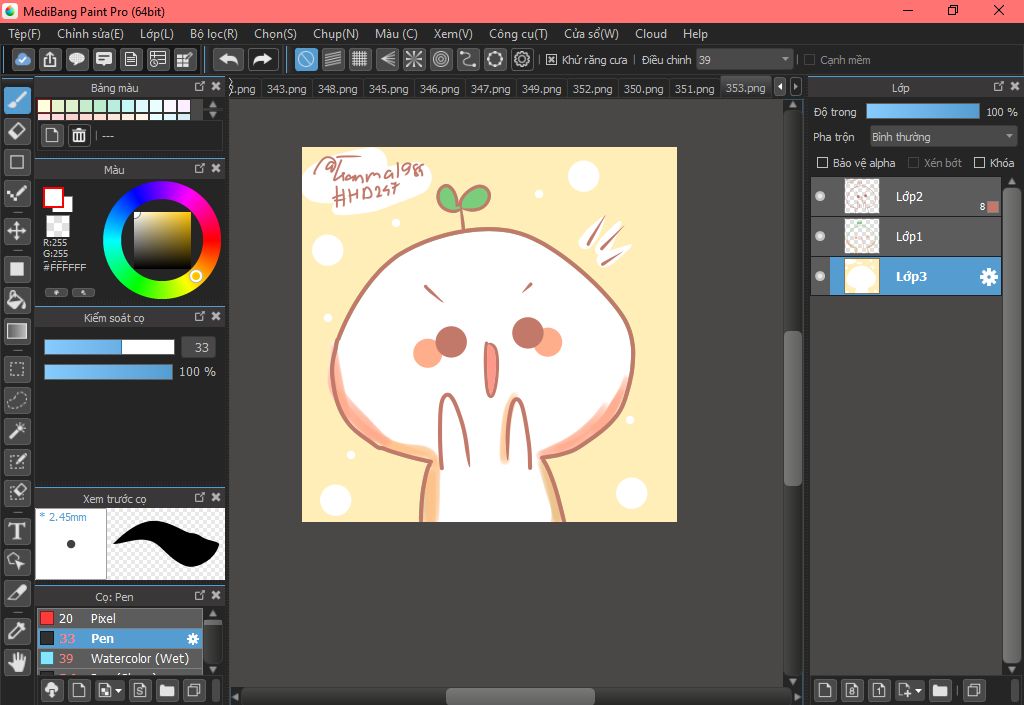Choose the Text tool
Image resolution: width=1024 pixels, height=705 pixels.
tap(17, 530)
